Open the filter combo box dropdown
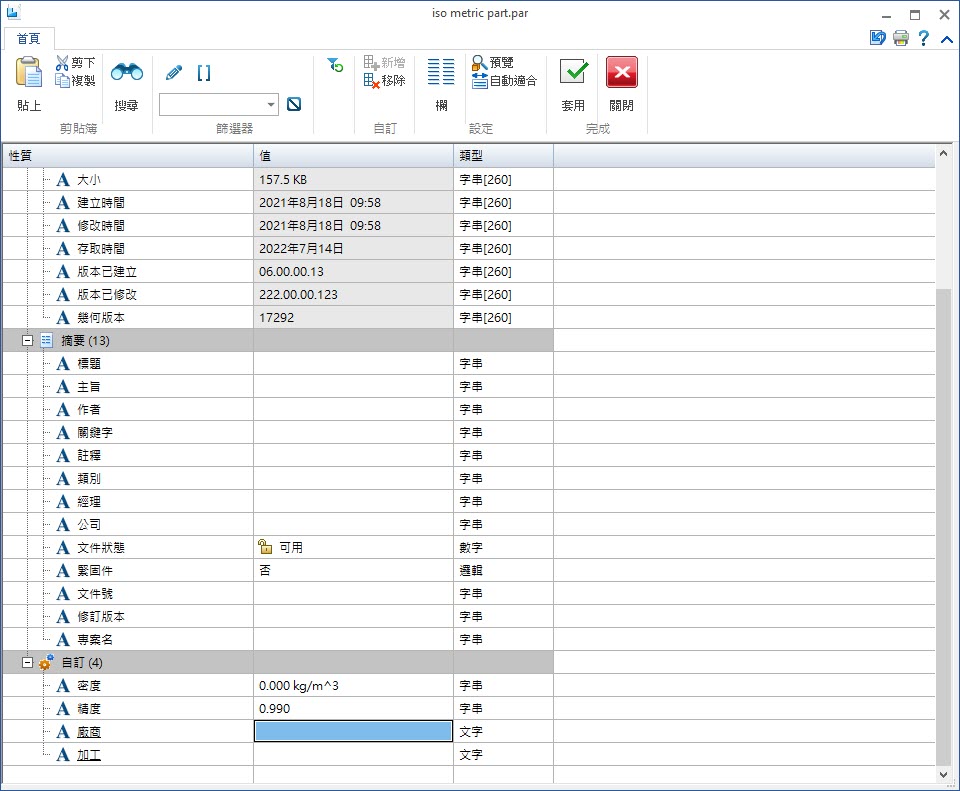The height and width of the screenshot is (791, 960). (x=271, y=105)
